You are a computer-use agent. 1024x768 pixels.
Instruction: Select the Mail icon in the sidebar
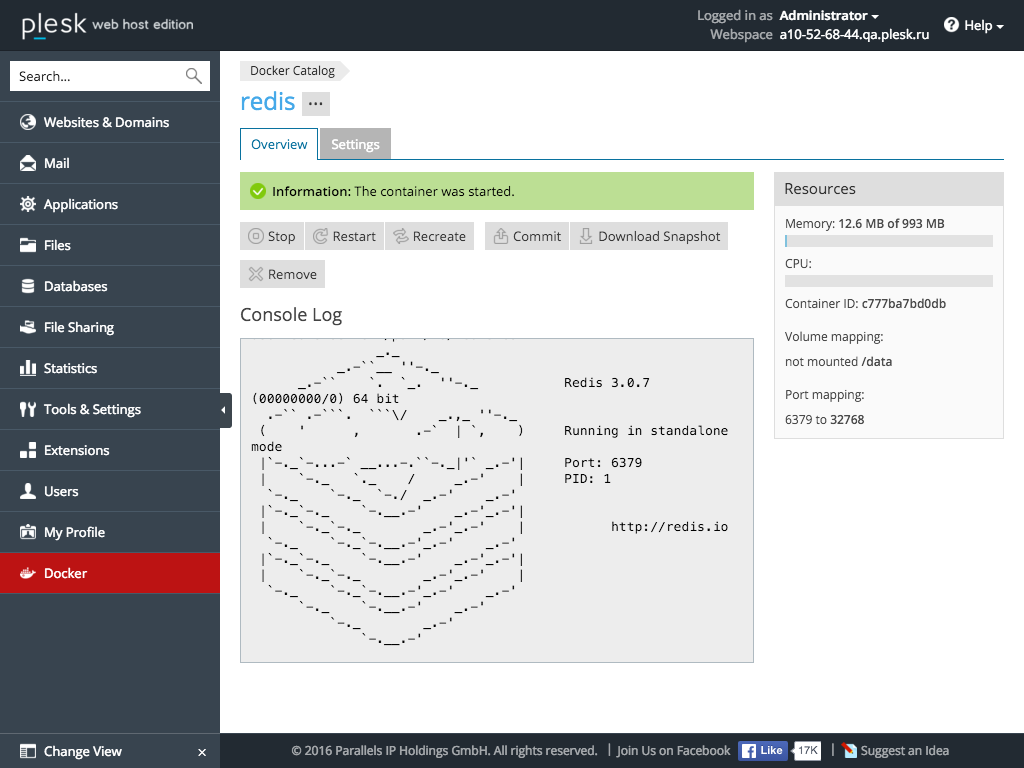pos(27,163)
